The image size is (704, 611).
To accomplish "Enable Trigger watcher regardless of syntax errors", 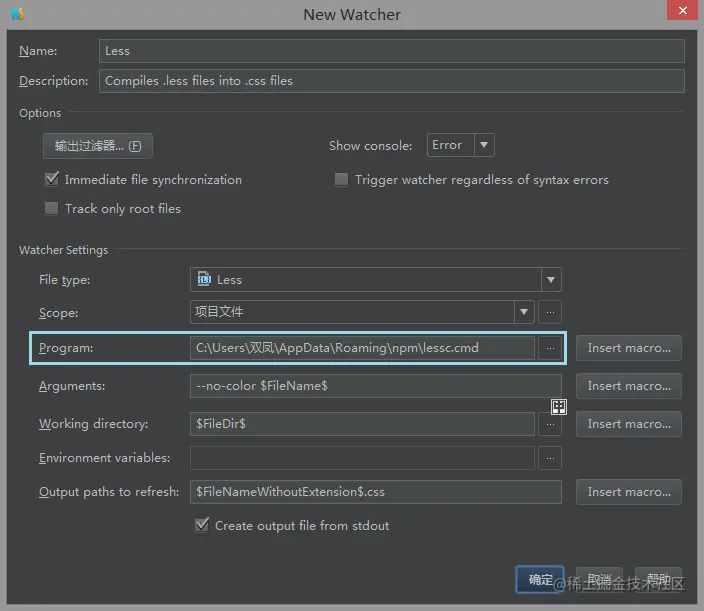I will (x=341, y=180).
